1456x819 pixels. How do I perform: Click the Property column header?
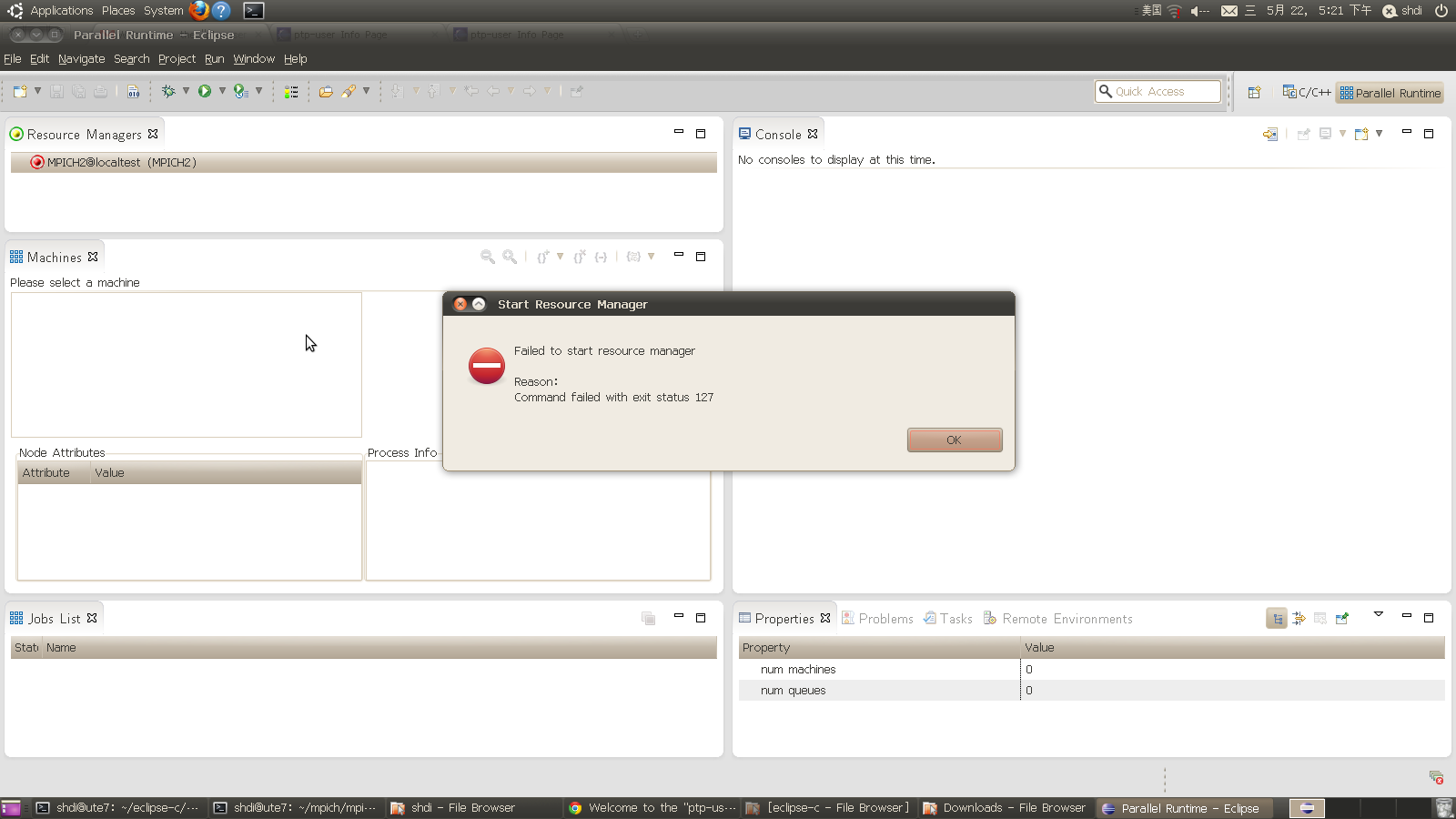[879, 648]
